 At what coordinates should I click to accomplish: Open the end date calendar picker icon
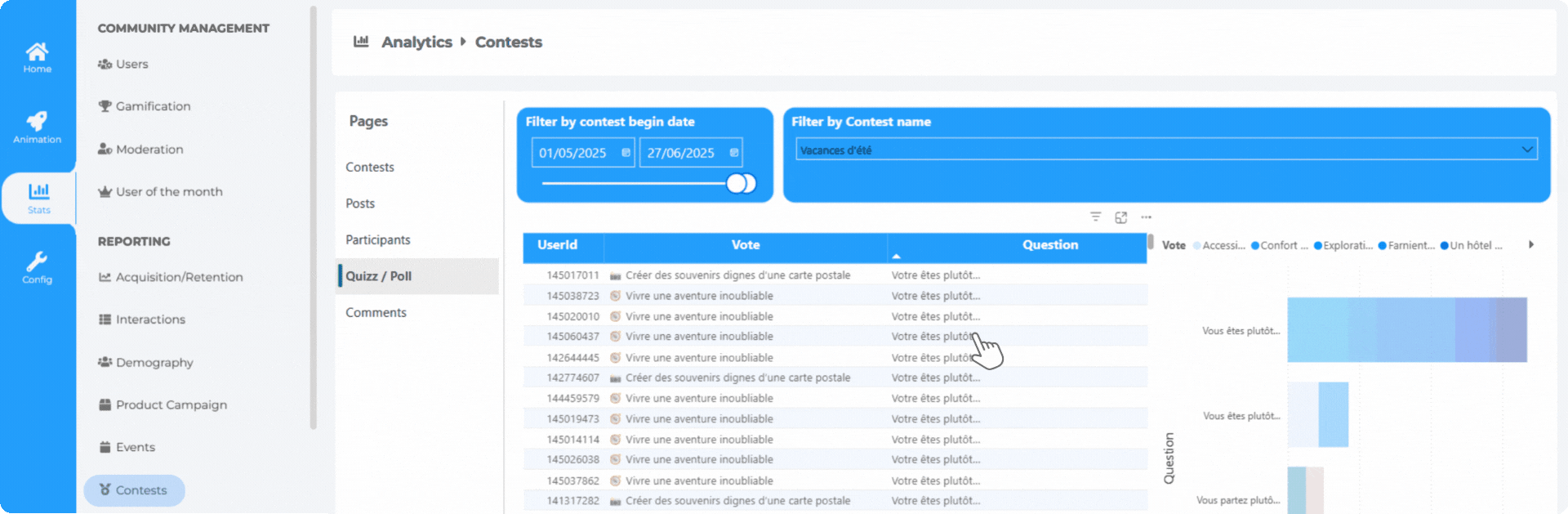pos(733,153)
